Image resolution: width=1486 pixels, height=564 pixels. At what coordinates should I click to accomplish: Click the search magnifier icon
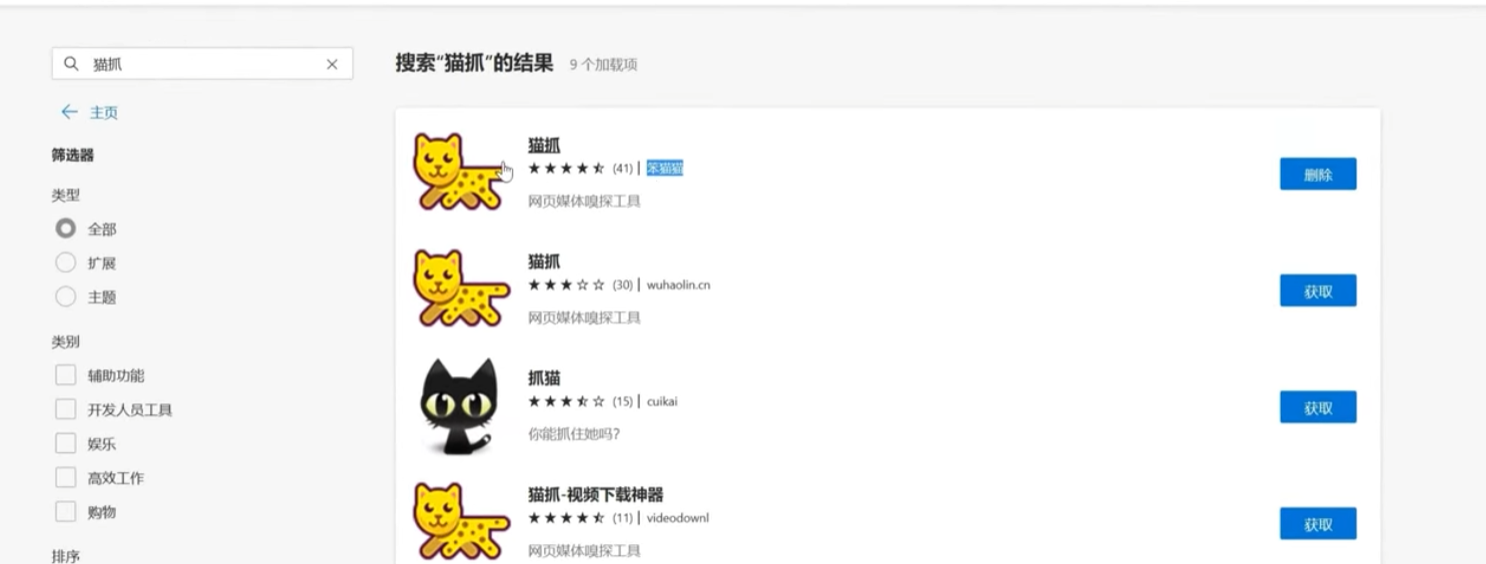click(71, 64)
